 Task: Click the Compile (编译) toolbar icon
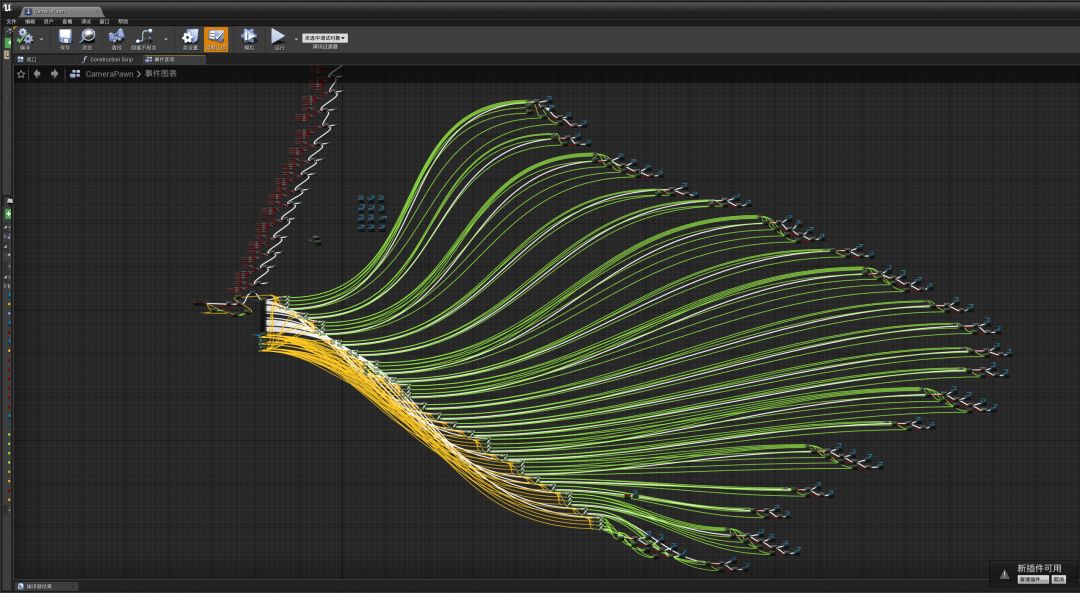[25, 37]
